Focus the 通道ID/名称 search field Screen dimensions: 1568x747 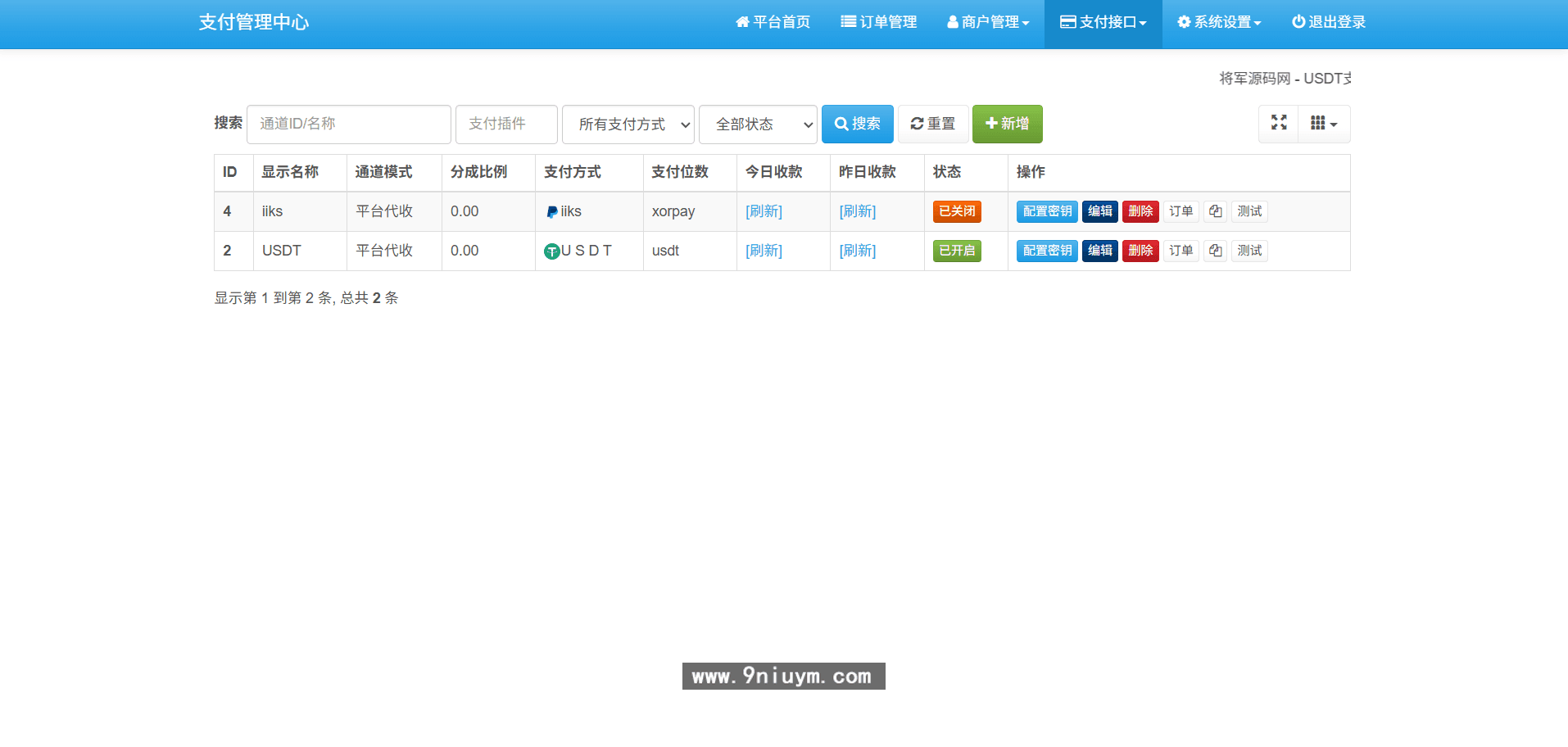pos(349,124)
